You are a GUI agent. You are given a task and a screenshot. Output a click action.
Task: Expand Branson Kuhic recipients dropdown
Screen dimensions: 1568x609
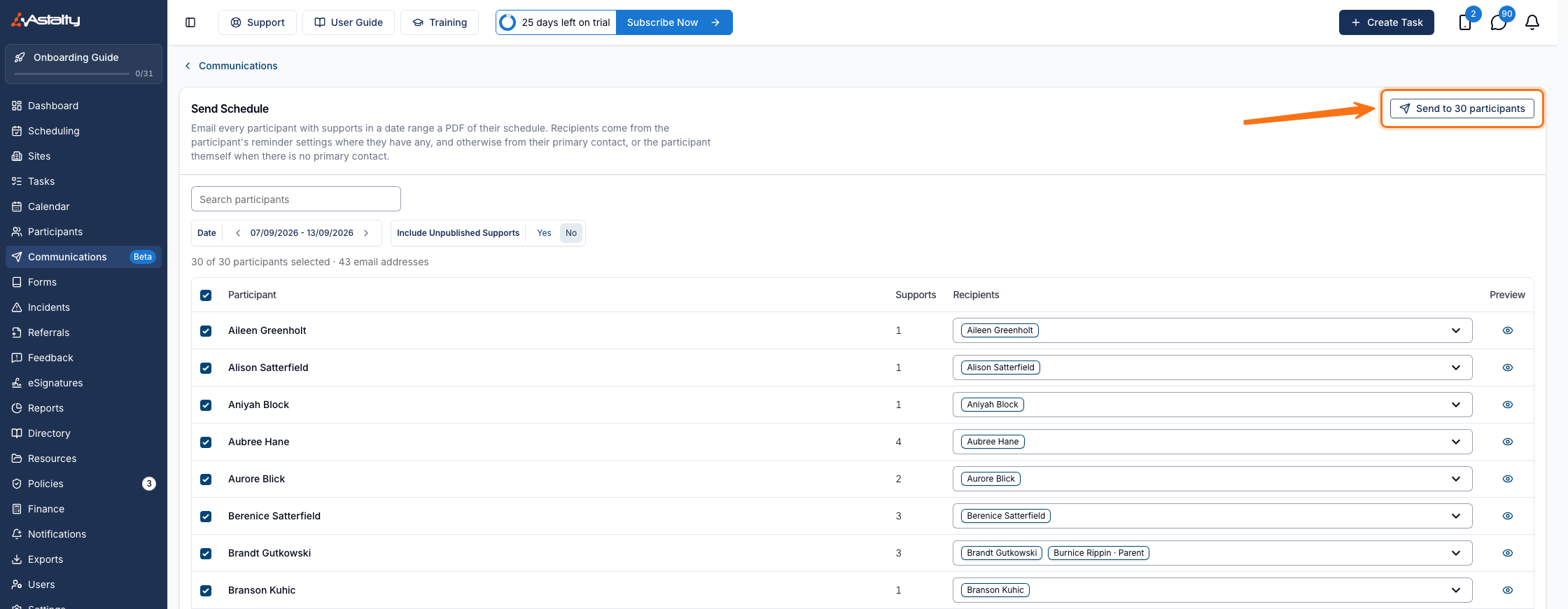1456,590
